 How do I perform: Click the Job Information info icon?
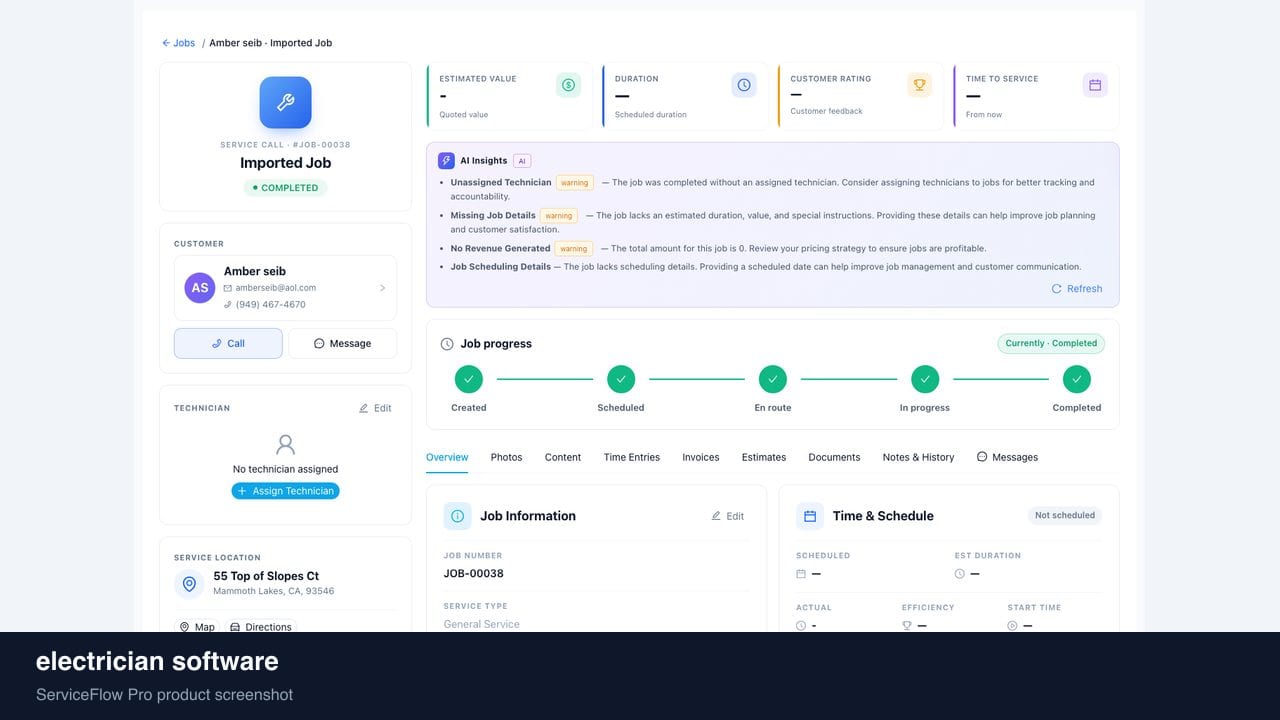(457, 516)
